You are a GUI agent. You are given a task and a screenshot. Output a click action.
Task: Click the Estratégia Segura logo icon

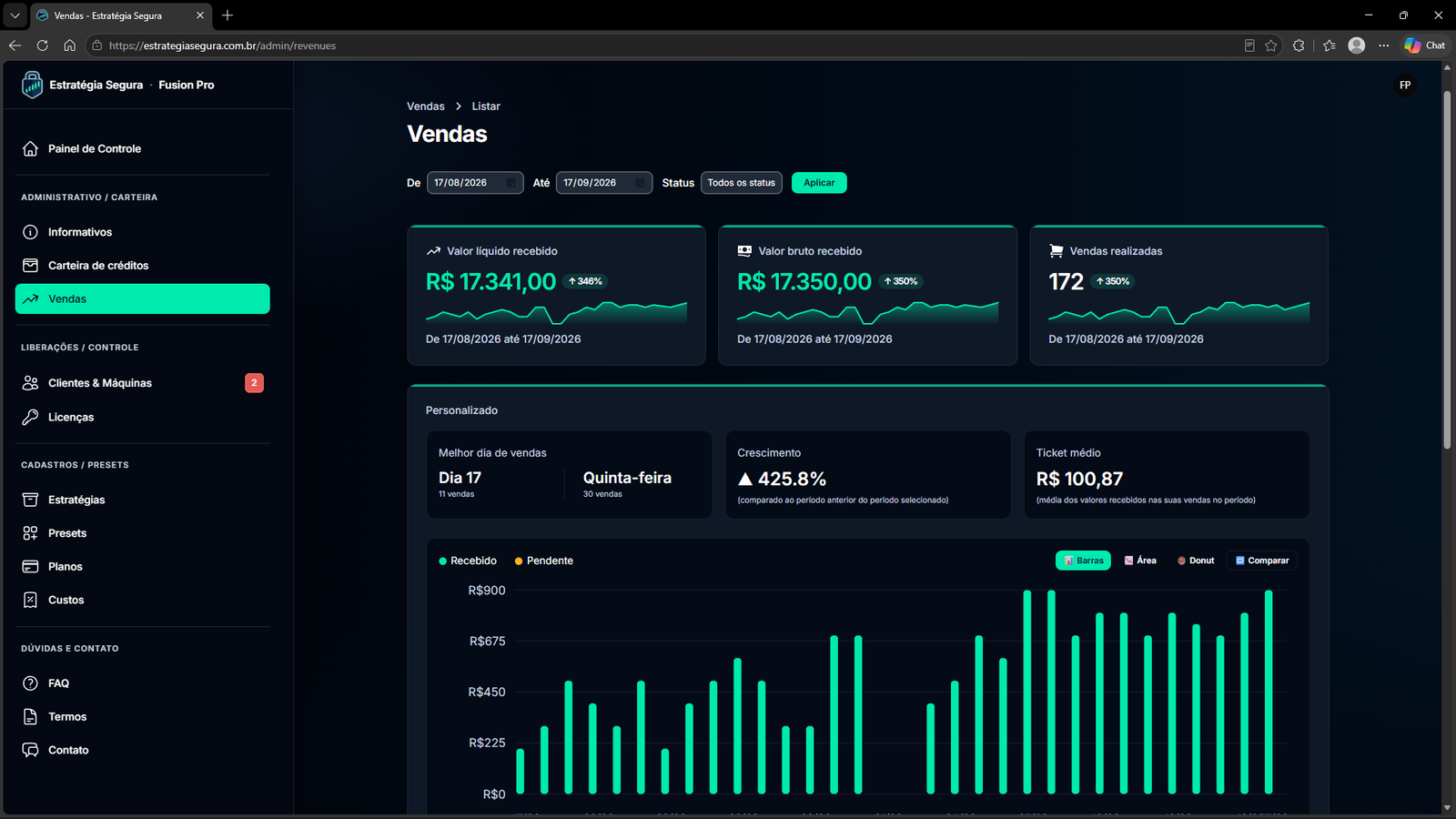coord(32,85)
